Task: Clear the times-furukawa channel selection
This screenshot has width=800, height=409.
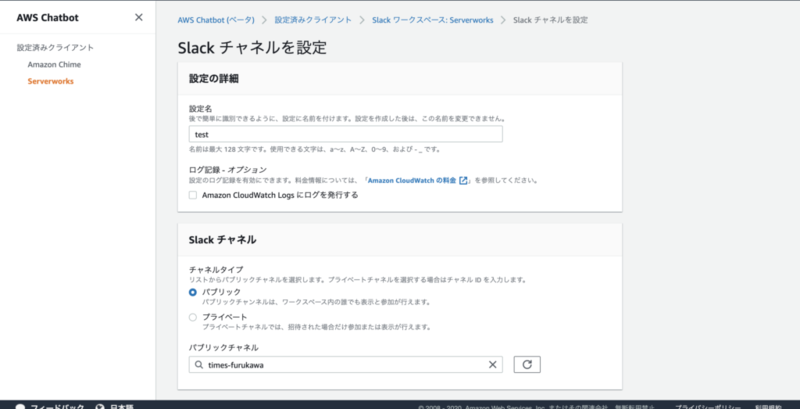Action: (x=492, y=365)
